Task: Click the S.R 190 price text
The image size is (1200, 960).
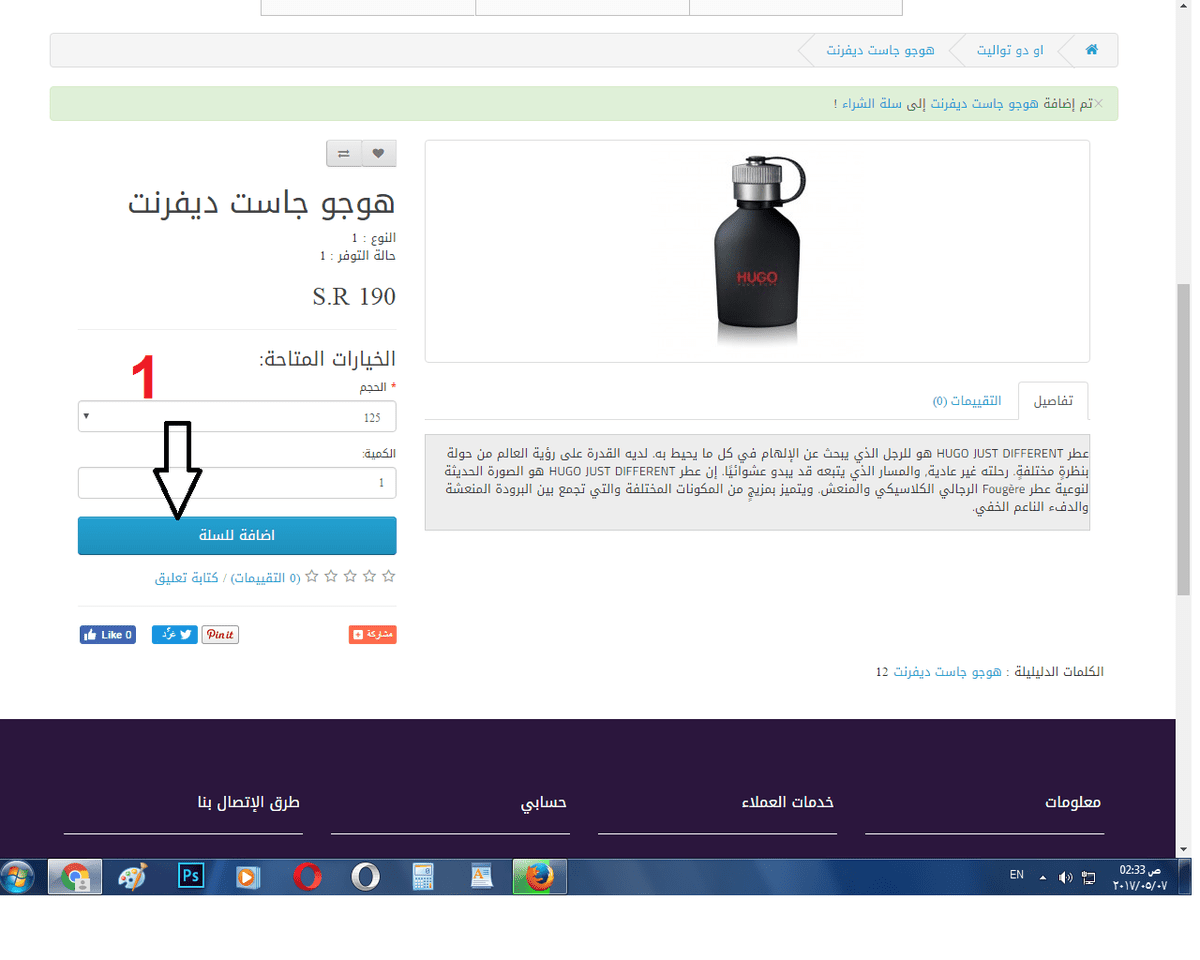Action: 354,297
